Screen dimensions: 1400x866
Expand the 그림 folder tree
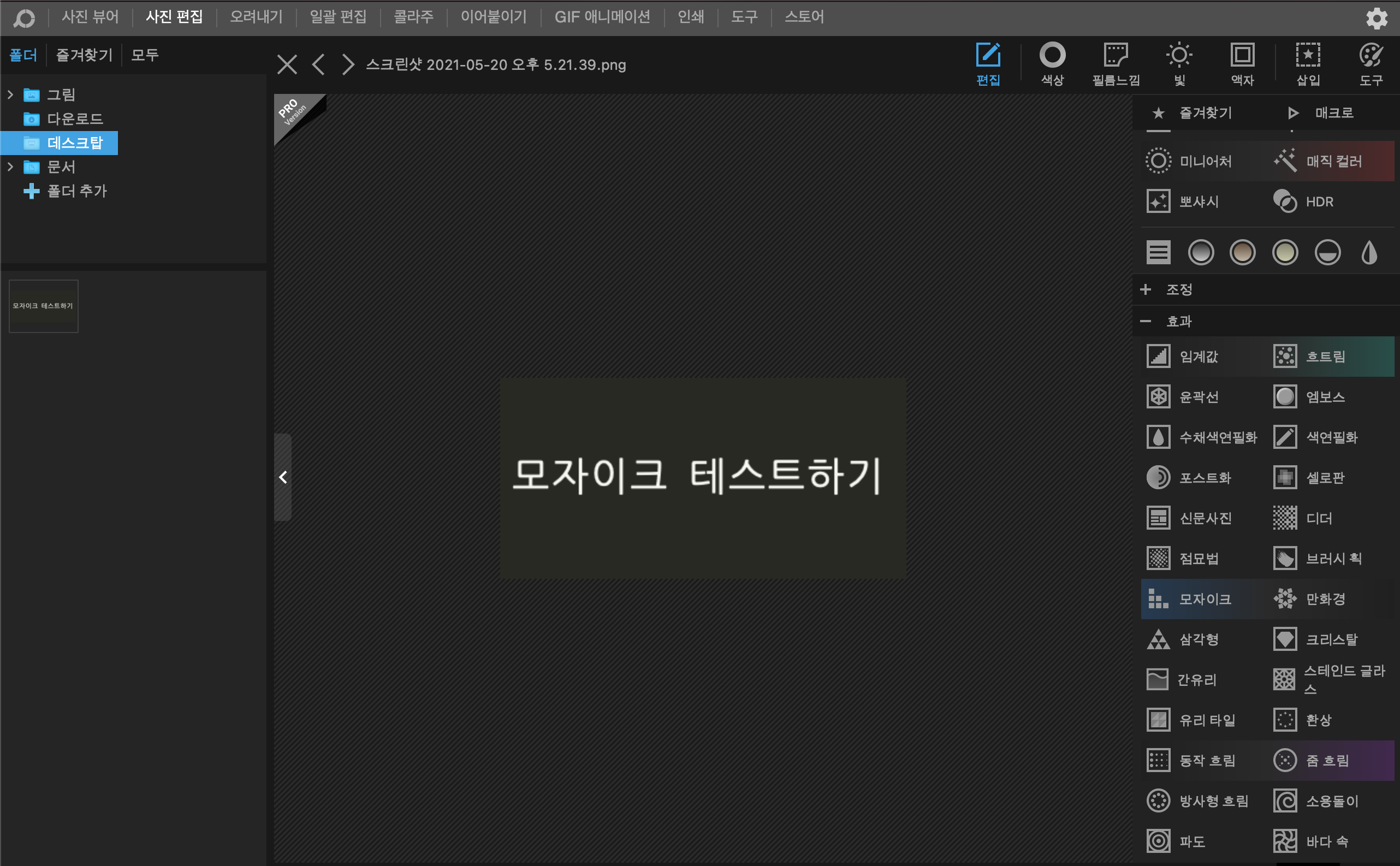point(10,94)
